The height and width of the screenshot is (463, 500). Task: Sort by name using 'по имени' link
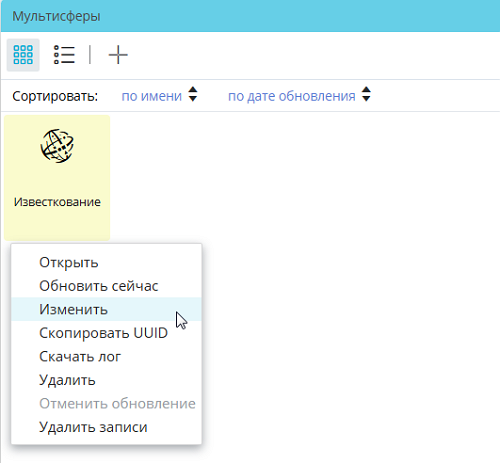pos(151,96)
